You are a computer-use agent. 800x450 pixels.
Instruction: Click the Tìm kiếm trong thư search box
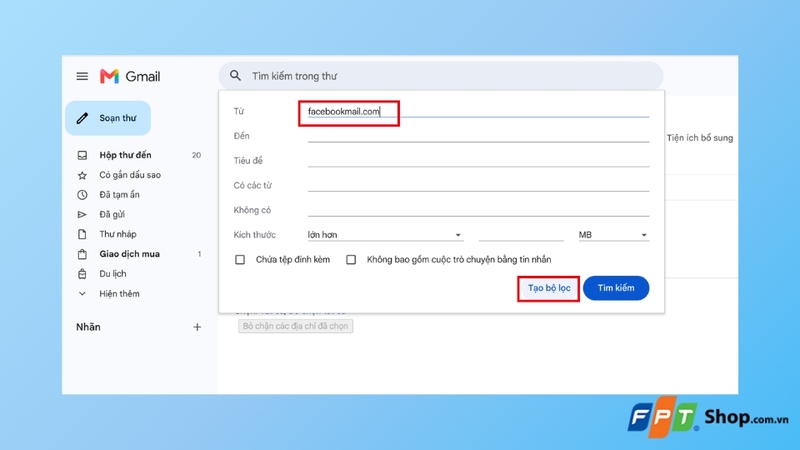point(441,76)
